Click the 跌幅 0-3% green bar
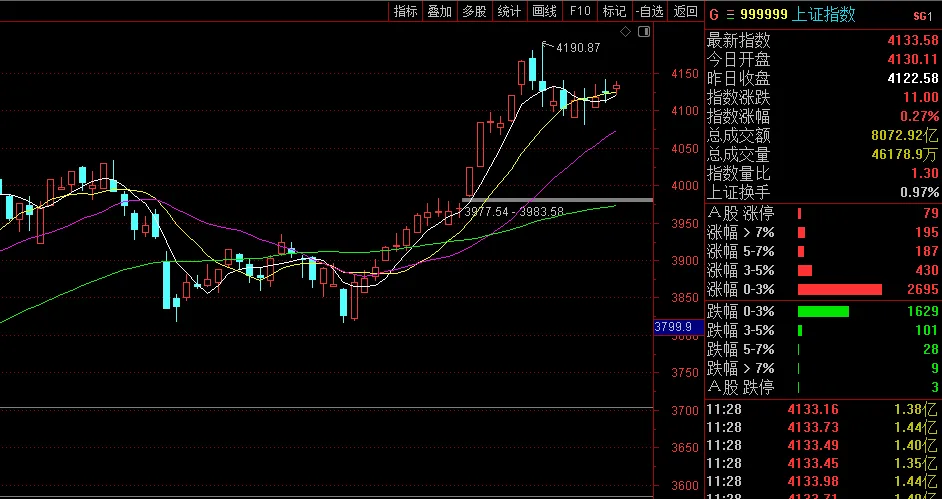This screenshot has height=499, width=942. click(823, 311)
